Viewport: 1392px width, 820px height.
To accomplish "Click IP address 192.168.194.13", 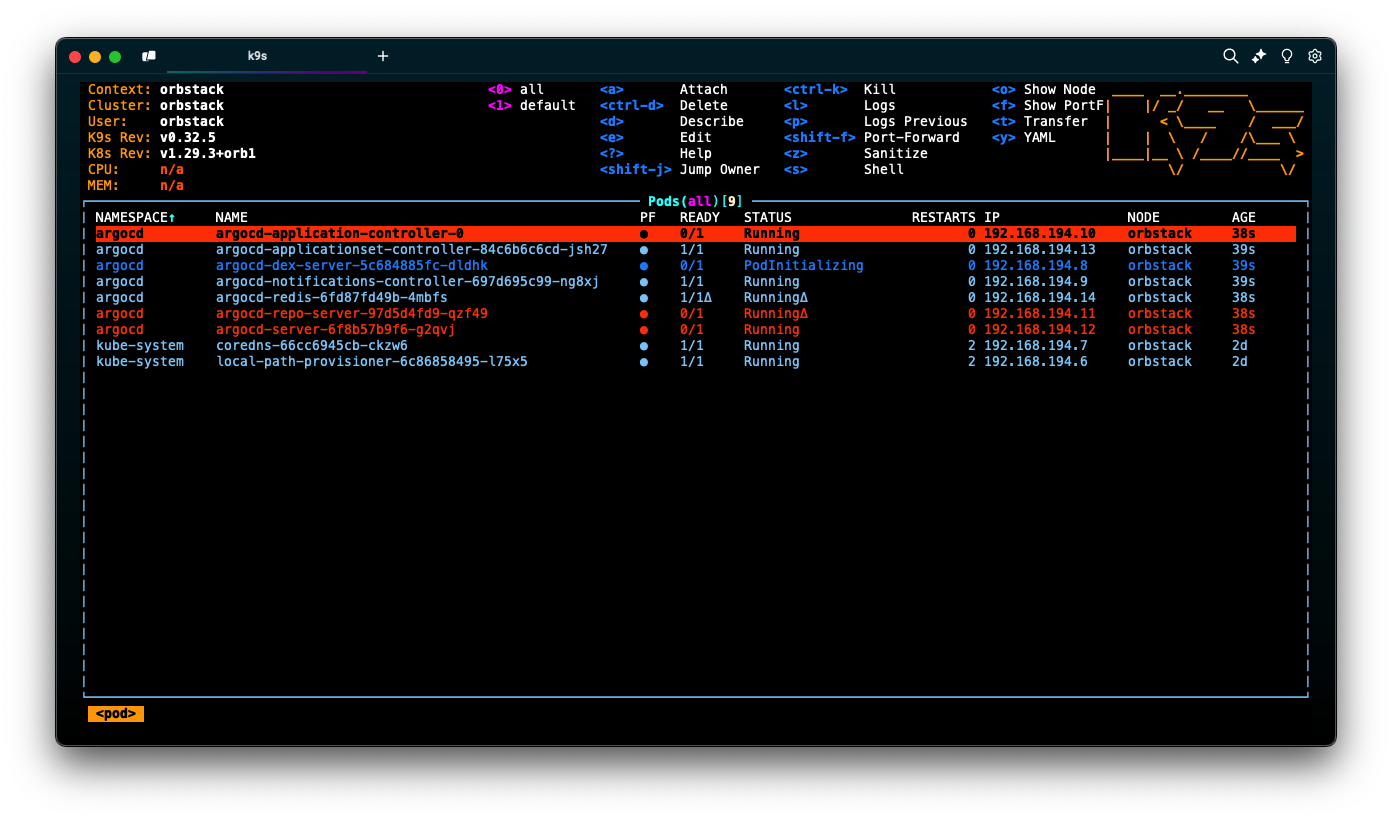I will pyautogui.click(x=1040, y=250).
